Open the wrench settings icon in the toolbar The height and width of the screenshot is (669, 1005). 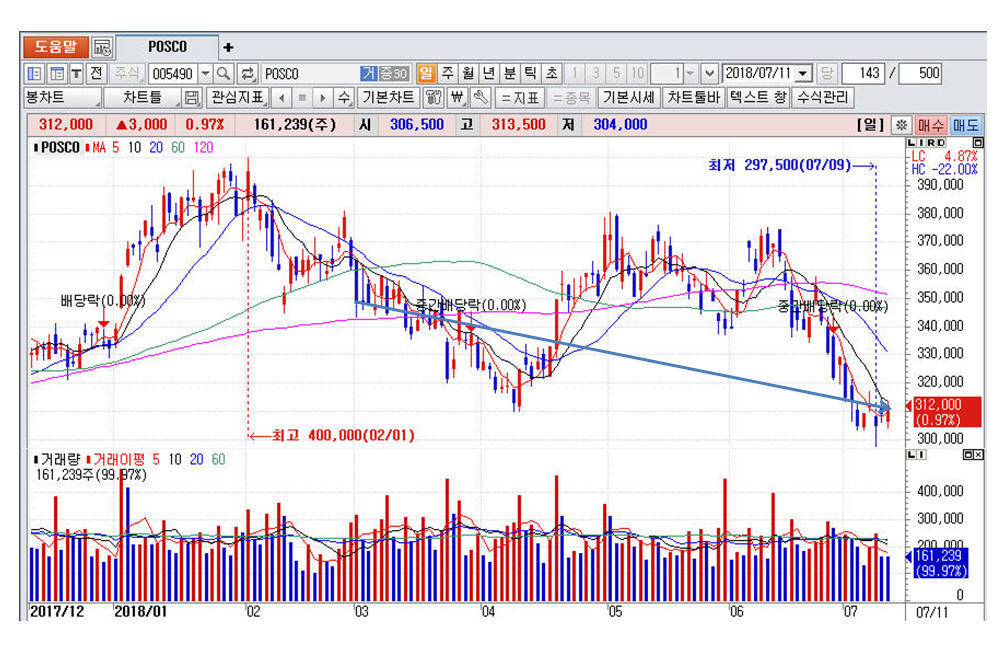pyautogui.click(x=481, y=98)
